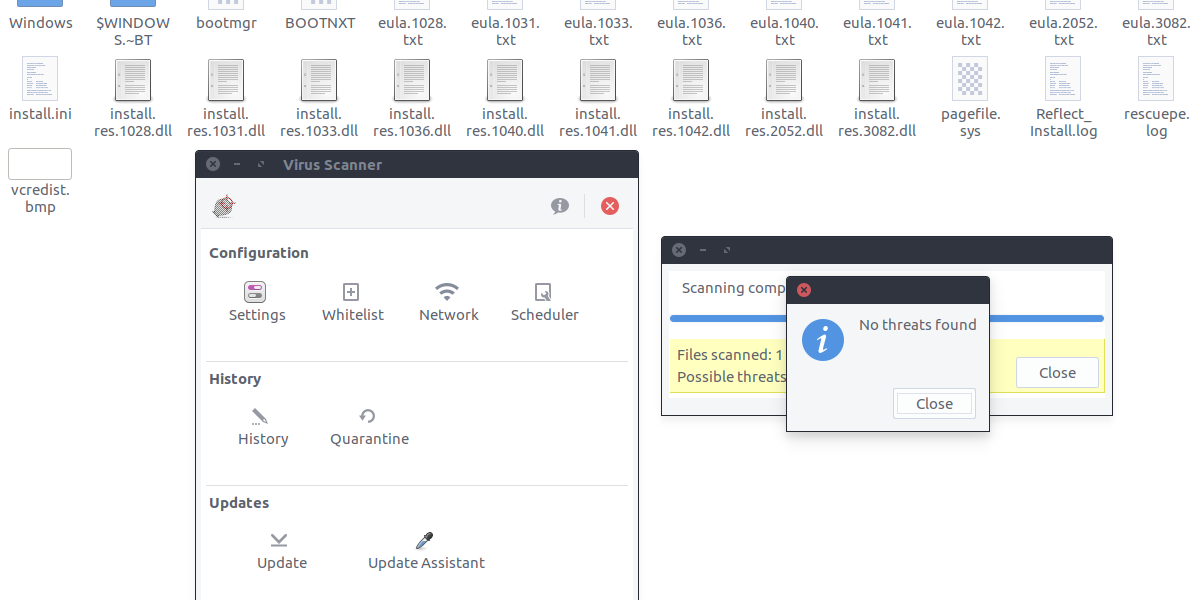The width and height of the screenshot is (1200, 600).
Task: Select install.res.1041.dll file
Action: click(x=598, y=98)
